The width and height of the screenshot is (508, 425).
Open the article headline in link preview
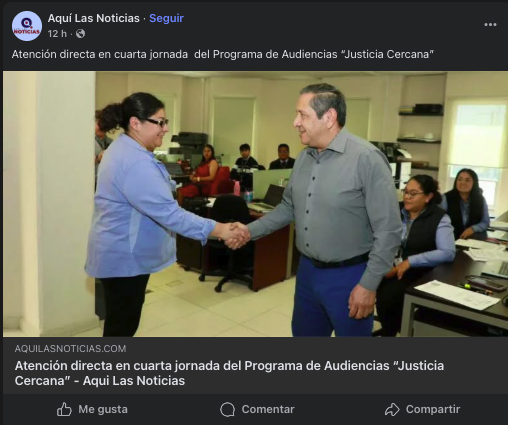click(x=229, y=373)
